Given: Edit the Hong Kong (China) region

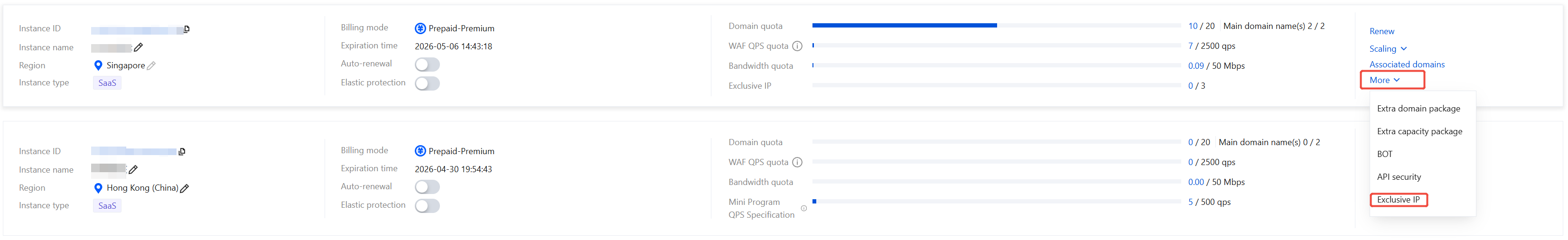Looking at the screenshot, I should [185, 188].
